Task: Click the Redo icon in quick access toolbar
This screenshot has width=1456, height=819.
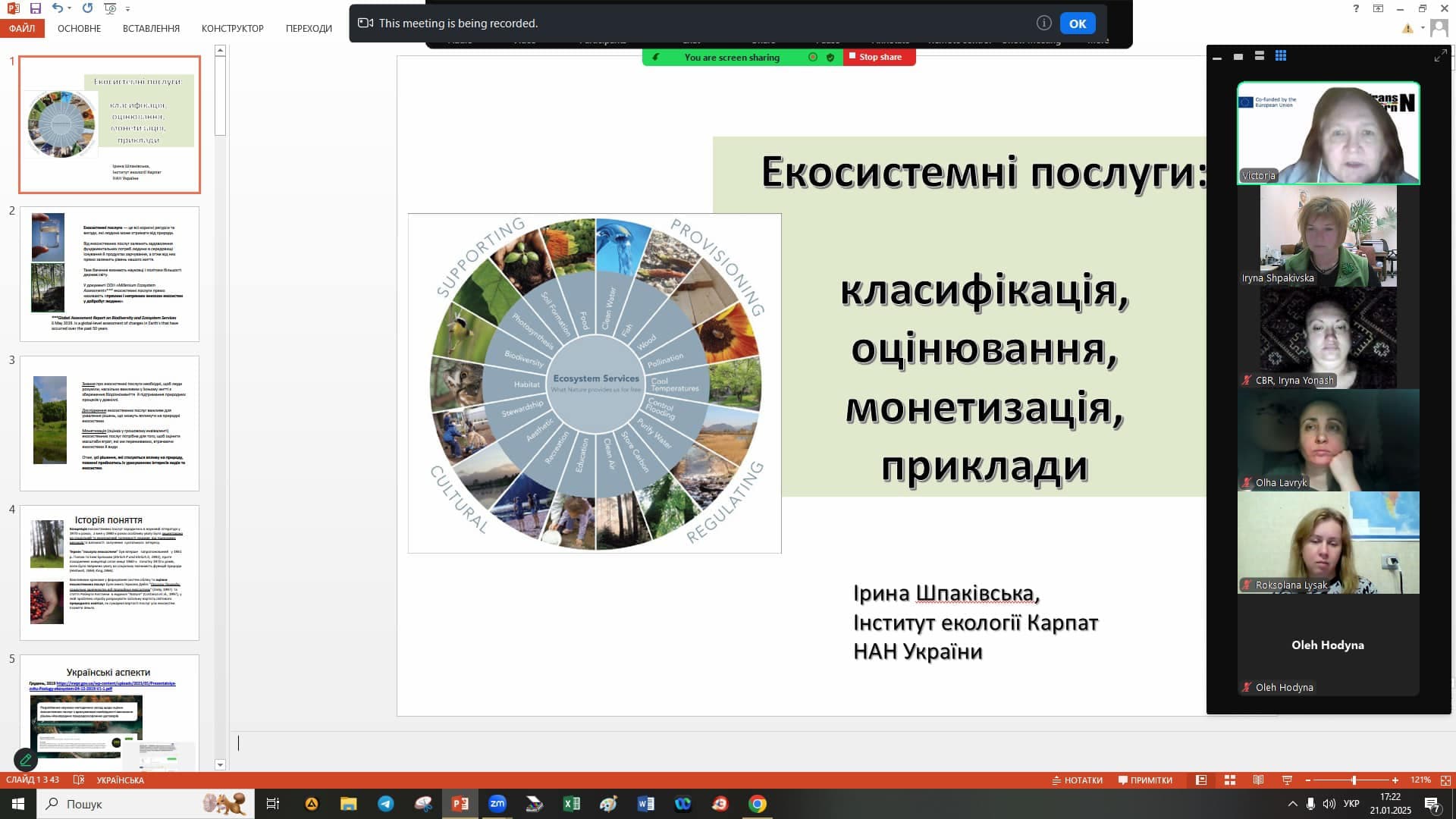Action: (87, 8)
